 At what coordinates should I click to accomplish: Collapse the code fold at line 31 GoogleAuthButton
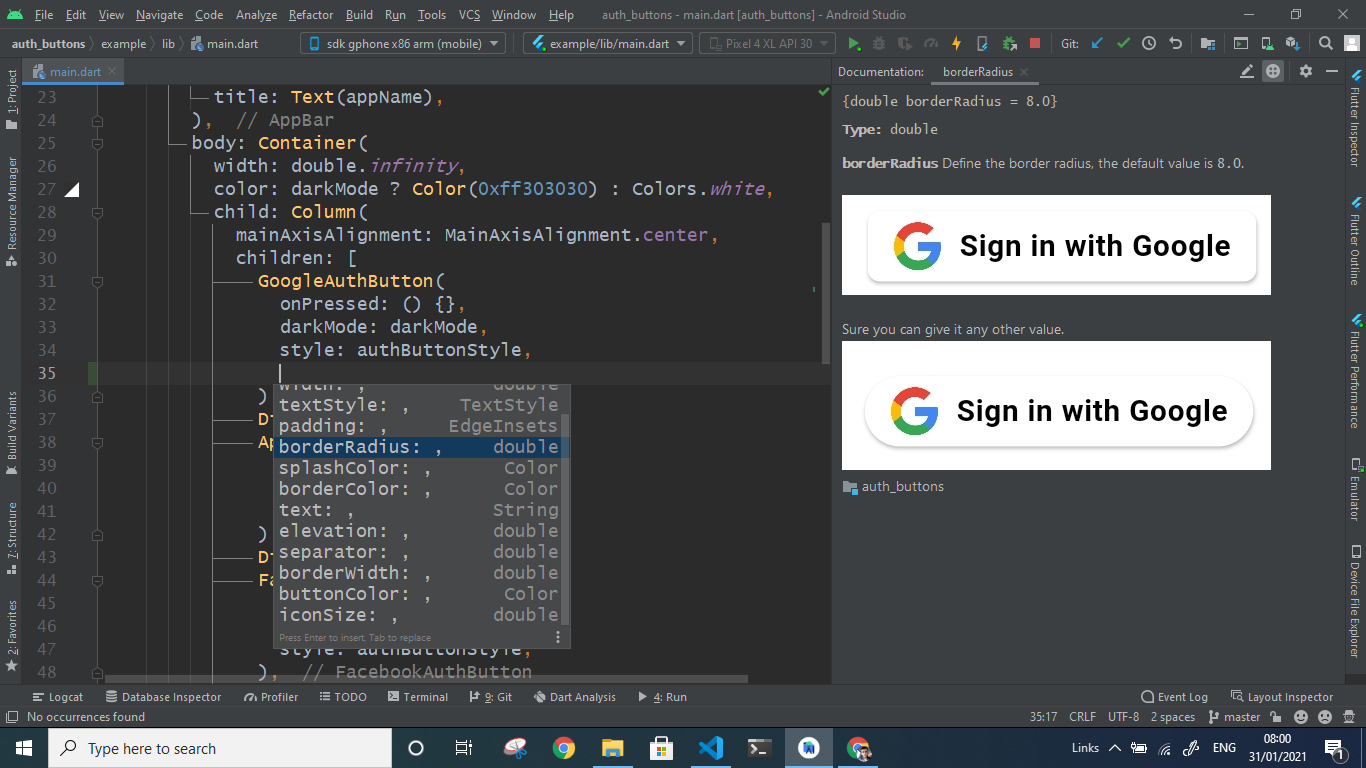(97, 281)
